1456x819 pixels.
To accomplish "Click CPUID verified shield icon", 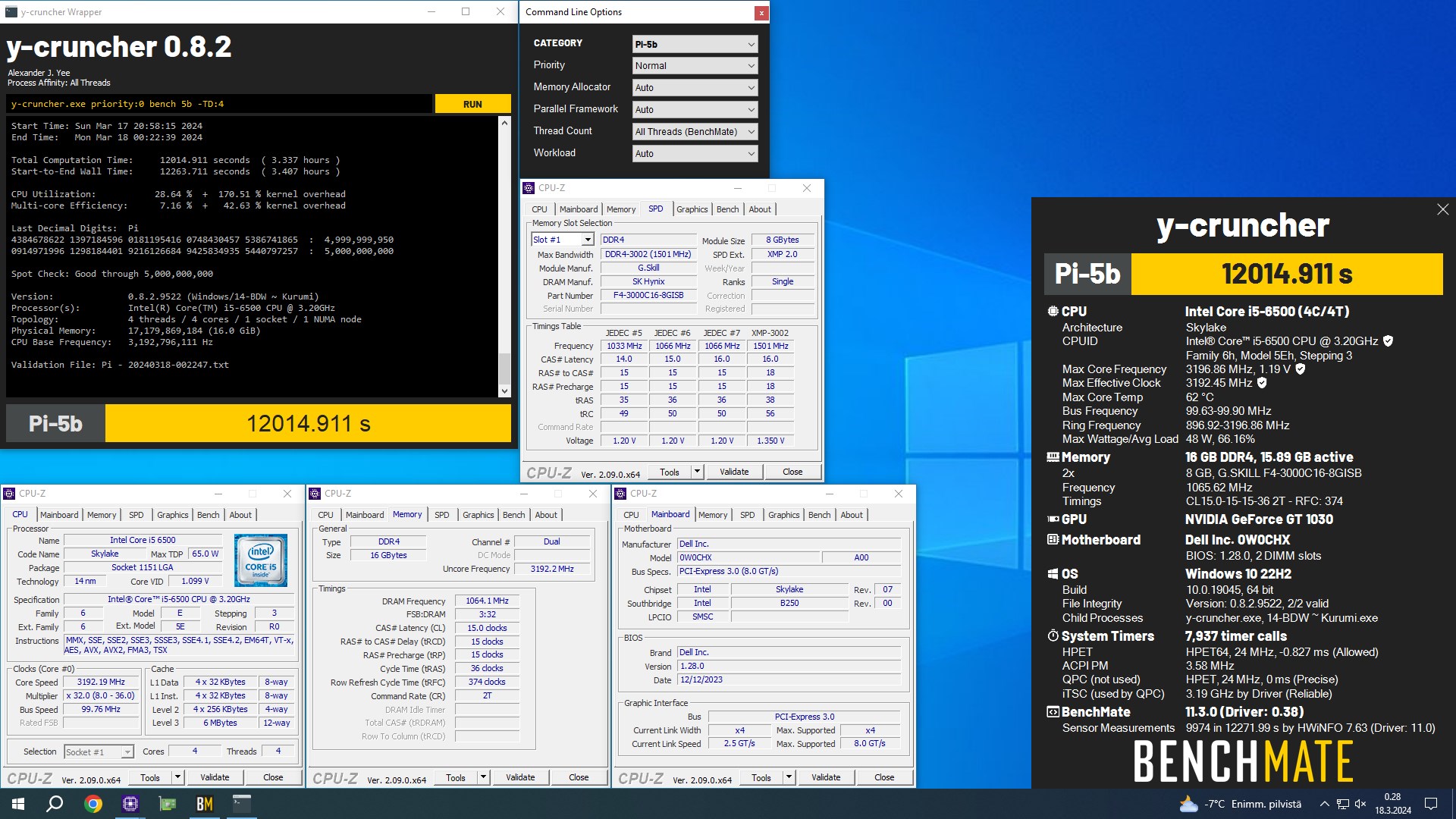I will [1388, 341].
